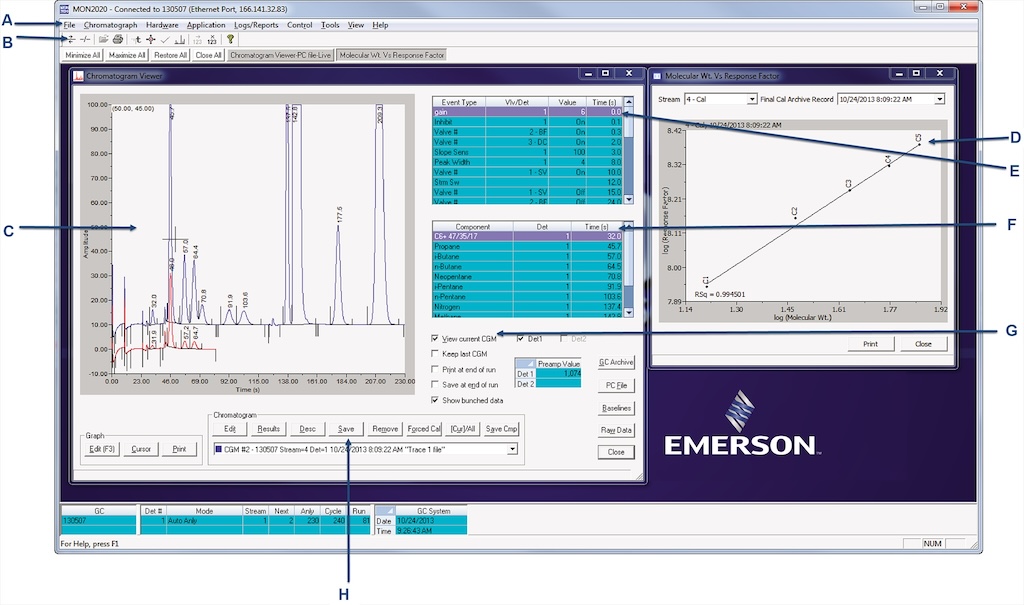The width and height of the screenshot is (1024, 605).
Task: Click Maximize All button
Action: click(127, 55)
